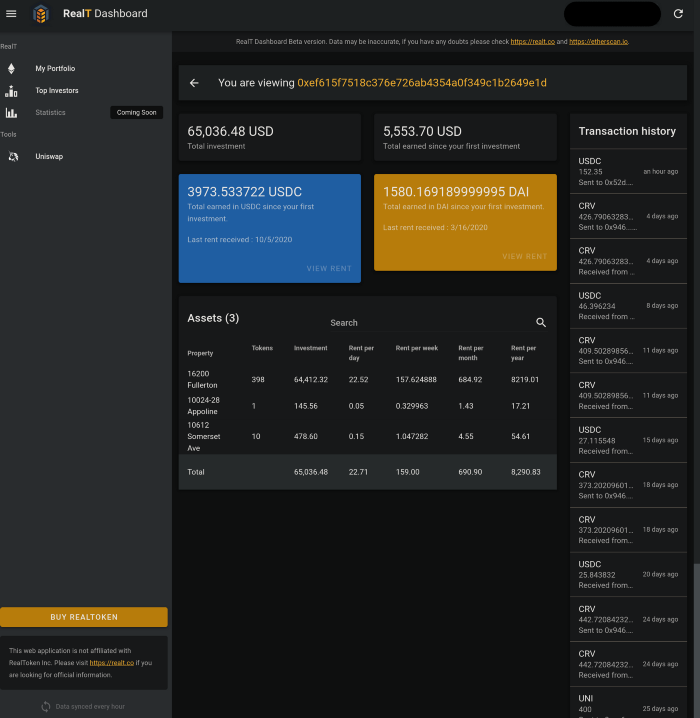This screenshot has height=718, width=700.
Task: Open the first USDC 152.35 transaction
Action: click(628, 171)
